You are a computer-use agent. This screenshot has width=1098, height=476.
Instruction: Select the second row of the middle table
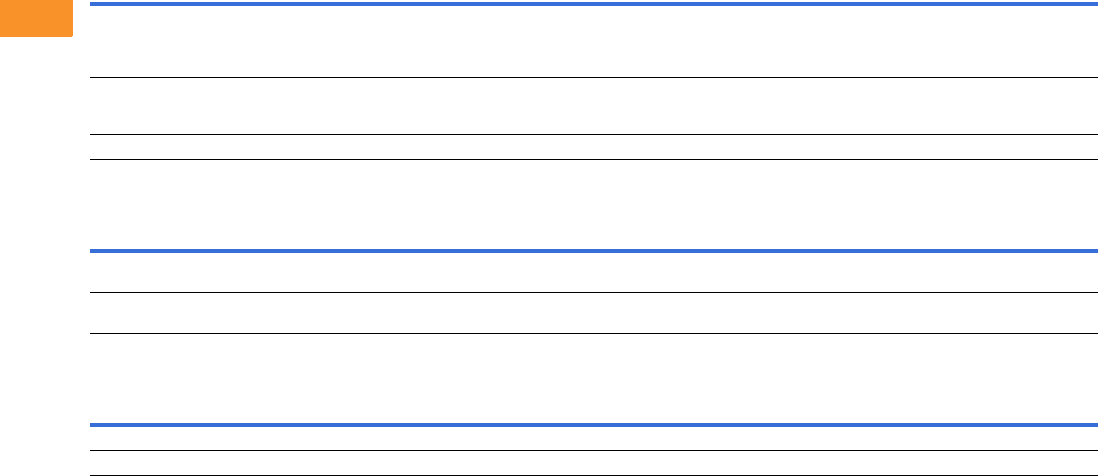click(x=594, y=313)
